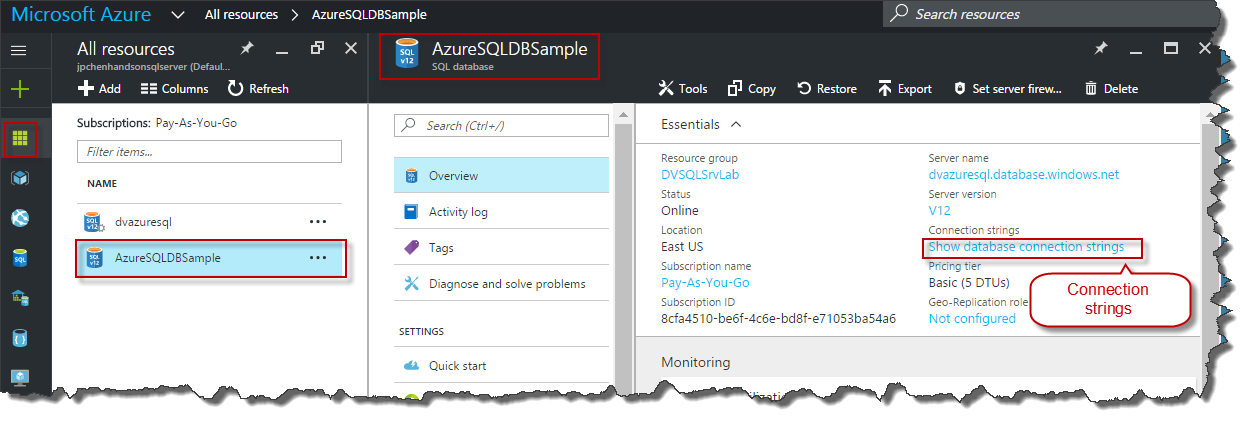Export the AzureSQLDBSample database

pos(904,88)
